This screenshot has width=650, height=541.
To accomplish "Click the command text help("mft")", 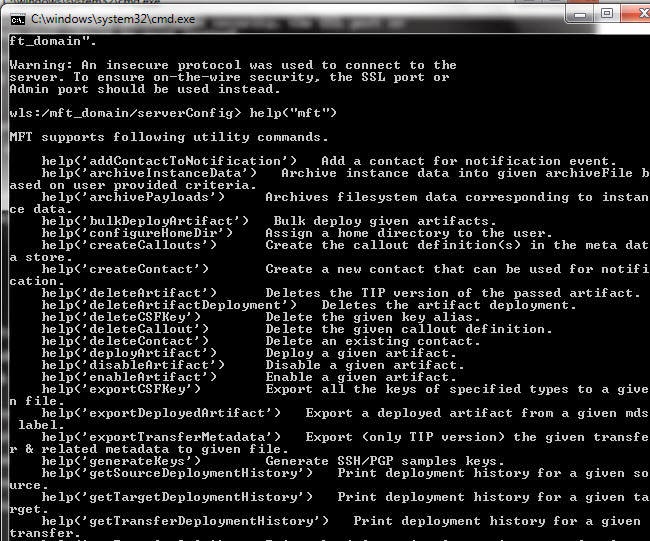I will pos(293,113).
